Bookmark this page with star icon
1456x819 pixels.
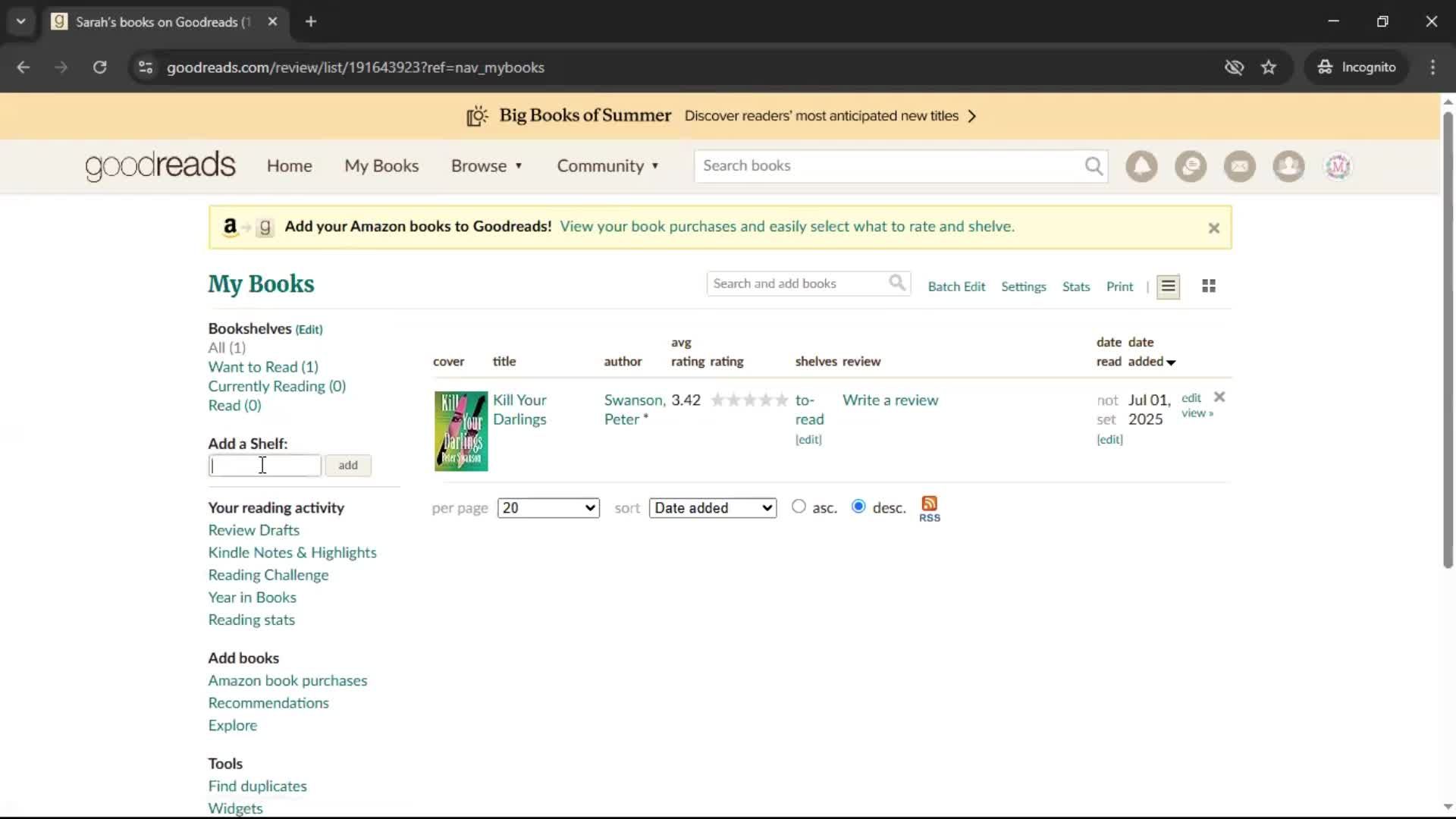point(1269,67)
